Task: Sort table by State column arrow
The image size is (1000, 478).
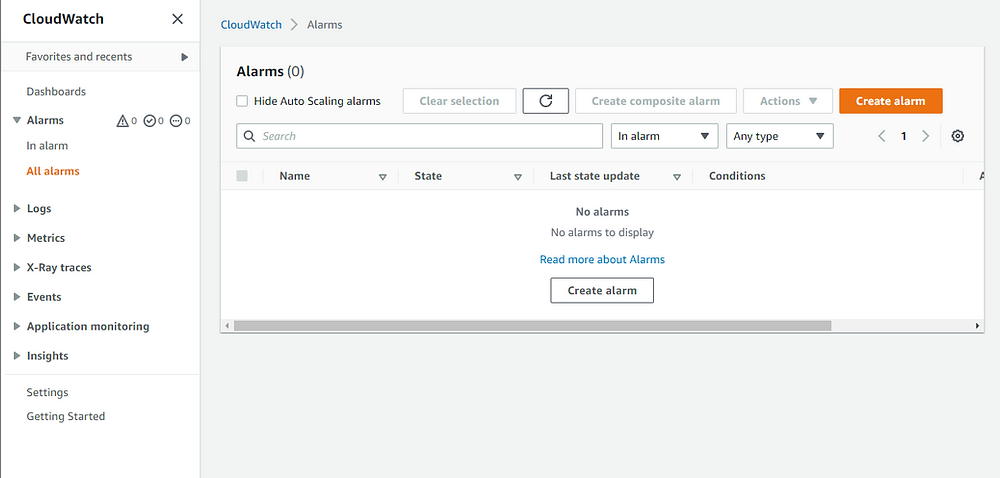Action: (518, 177)
